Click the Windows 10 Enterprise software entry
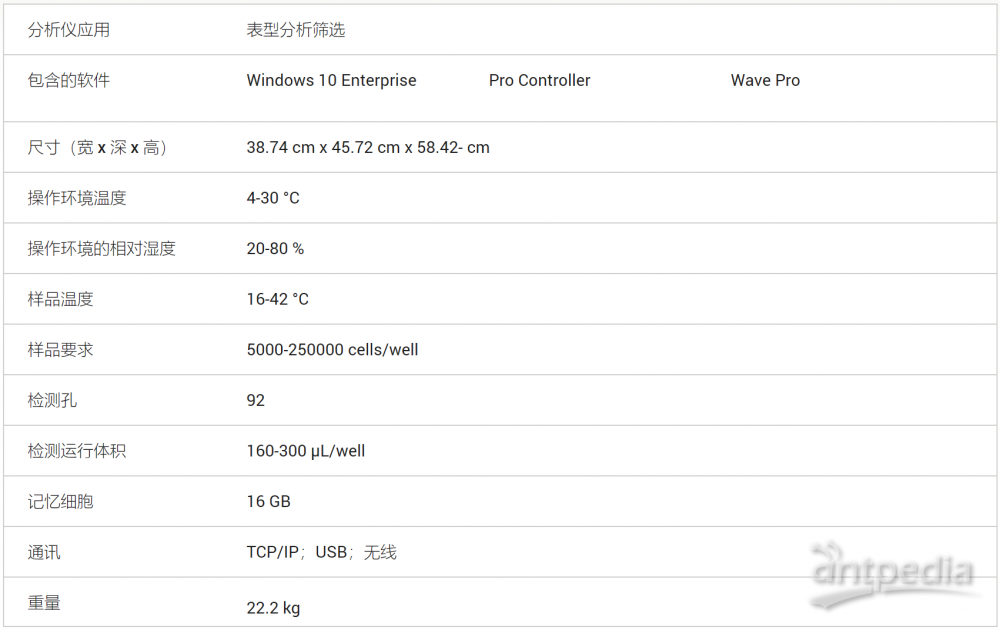The width and height of the screenshot is (1000, 630). click(331, 80)
